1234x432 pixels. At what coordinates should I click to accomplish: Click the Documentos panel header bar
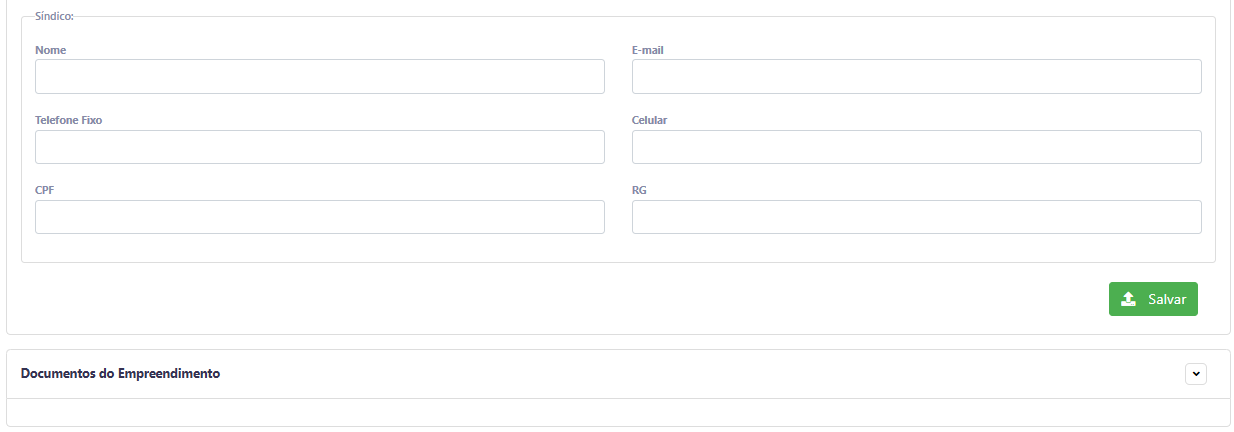pyautogui.click(x=700, y=374)
